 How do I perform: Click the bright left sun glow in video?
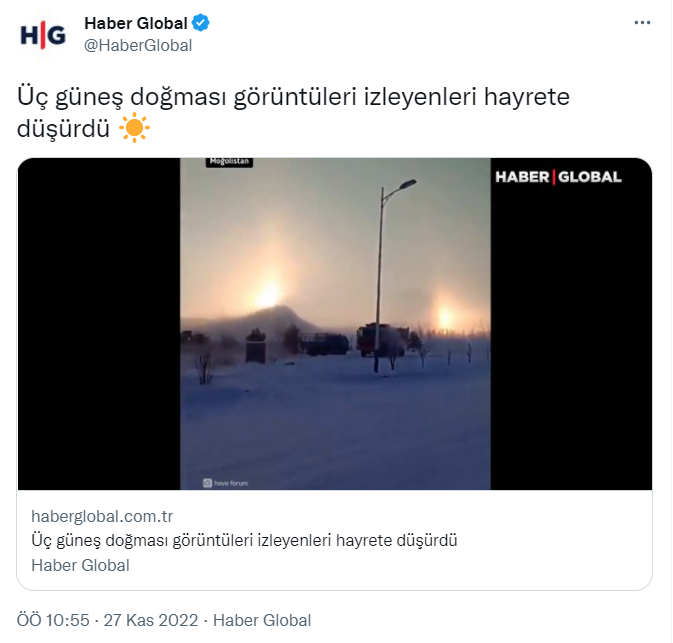[x=268, y=293]
